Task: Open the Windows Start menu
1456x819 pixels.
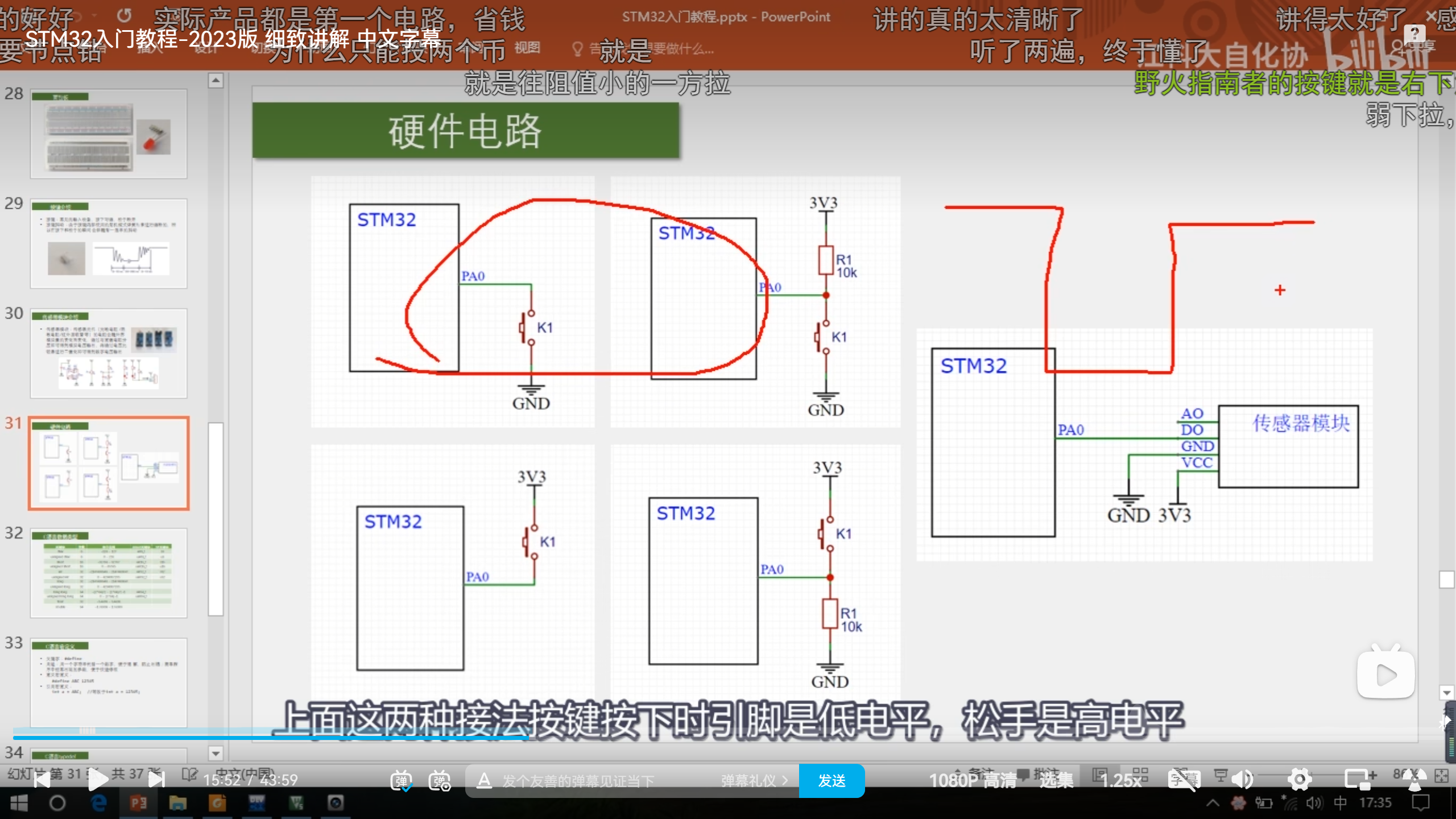Action: [19, 803]
